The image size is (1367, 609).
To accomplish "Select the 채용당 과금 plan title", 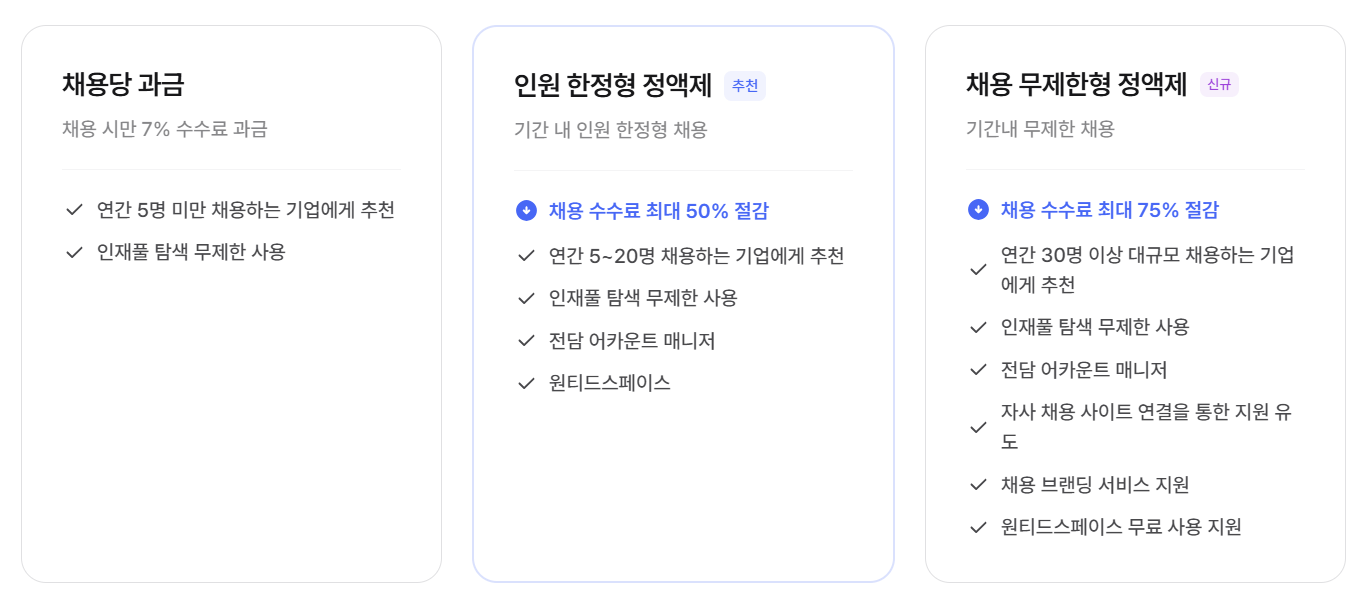I will (123, 84).
